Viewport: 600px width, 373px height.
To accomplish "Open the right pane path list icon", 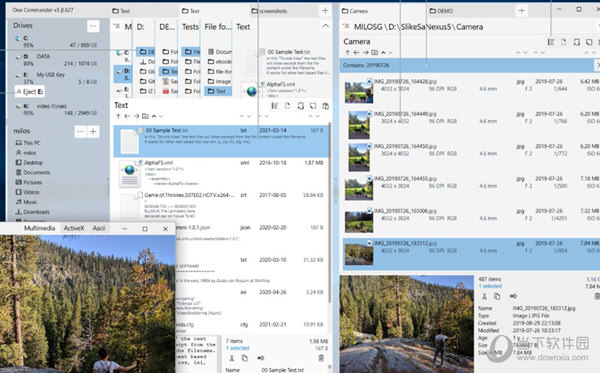I will [346, 26].
